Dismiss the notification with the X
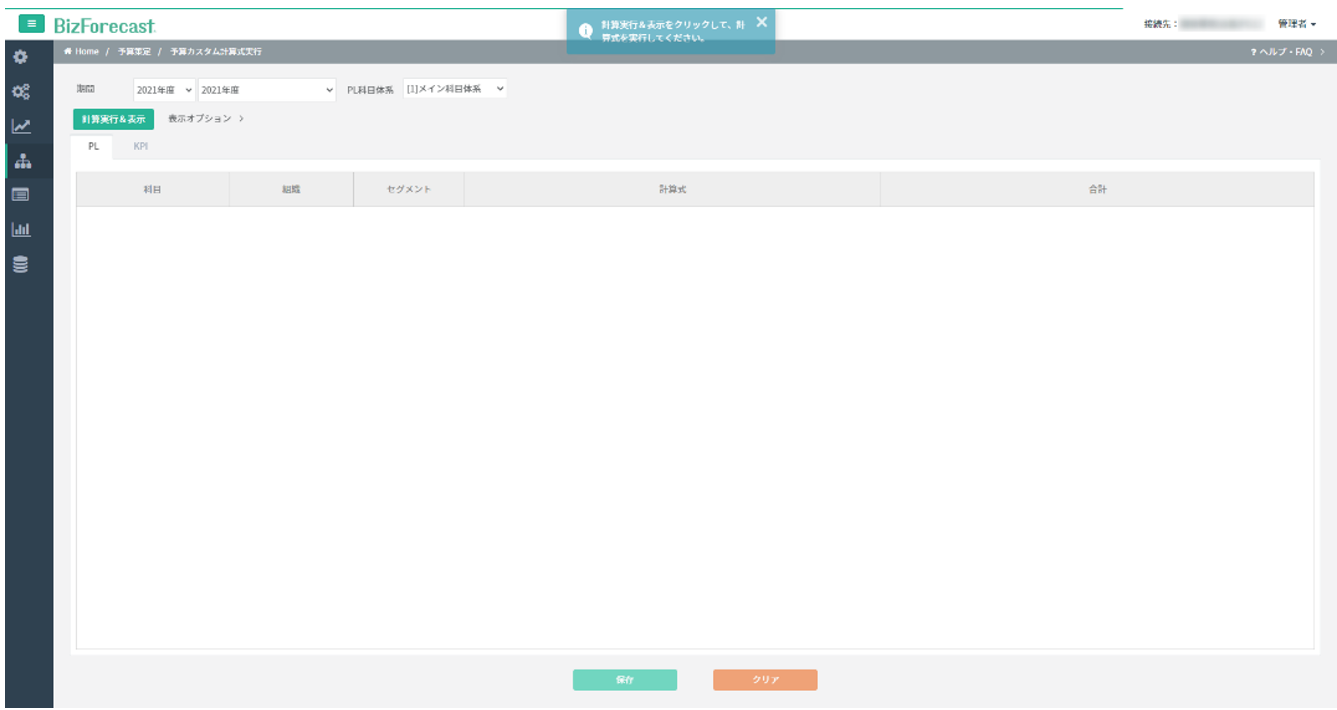 click(761, 22)
